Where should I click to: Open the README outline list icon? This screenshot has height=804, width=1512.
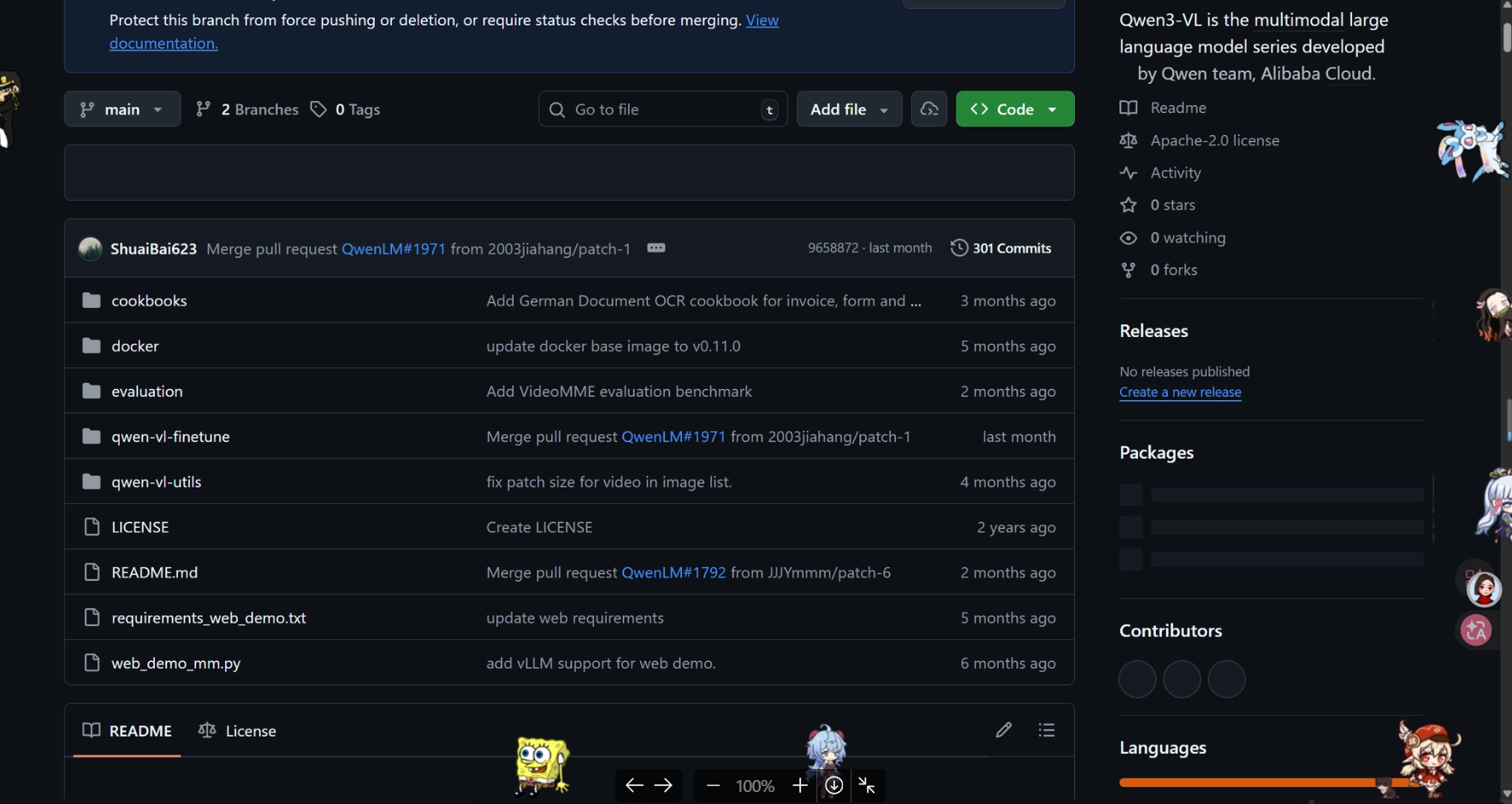[x=1047, y=730]
